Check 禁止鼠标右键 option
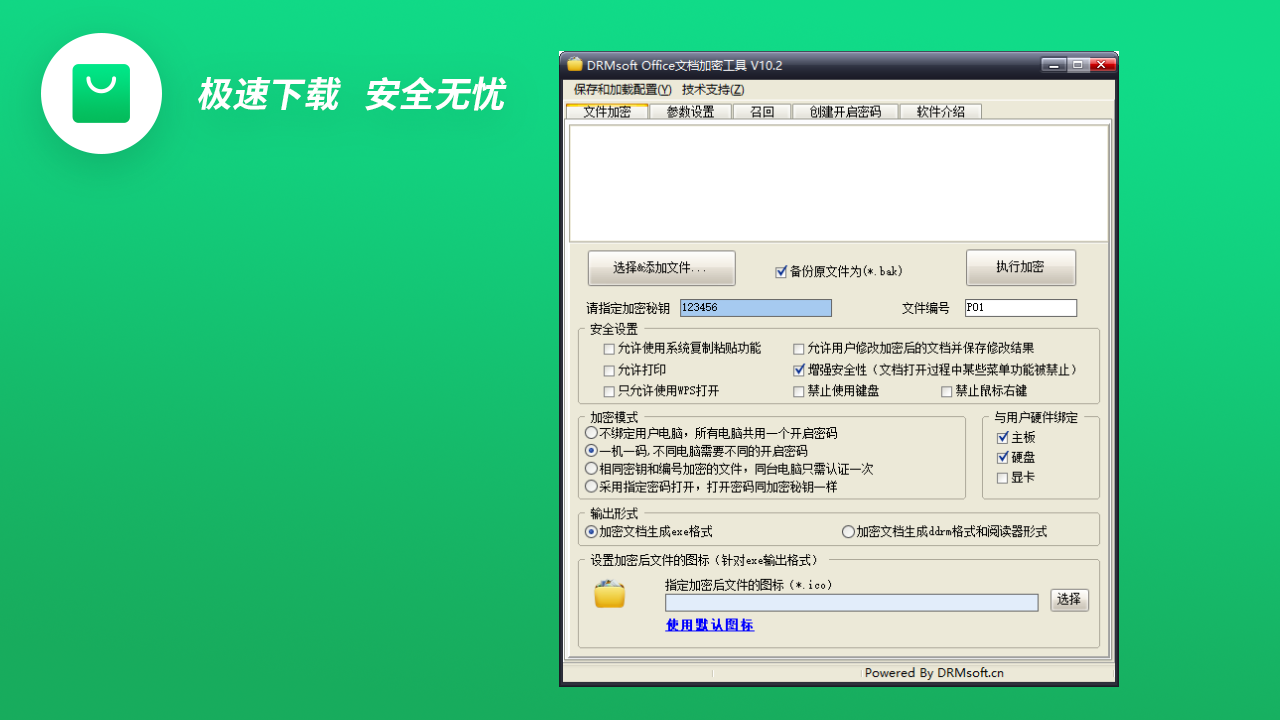Screen dimensions: 1280x720 pos(946,391)
